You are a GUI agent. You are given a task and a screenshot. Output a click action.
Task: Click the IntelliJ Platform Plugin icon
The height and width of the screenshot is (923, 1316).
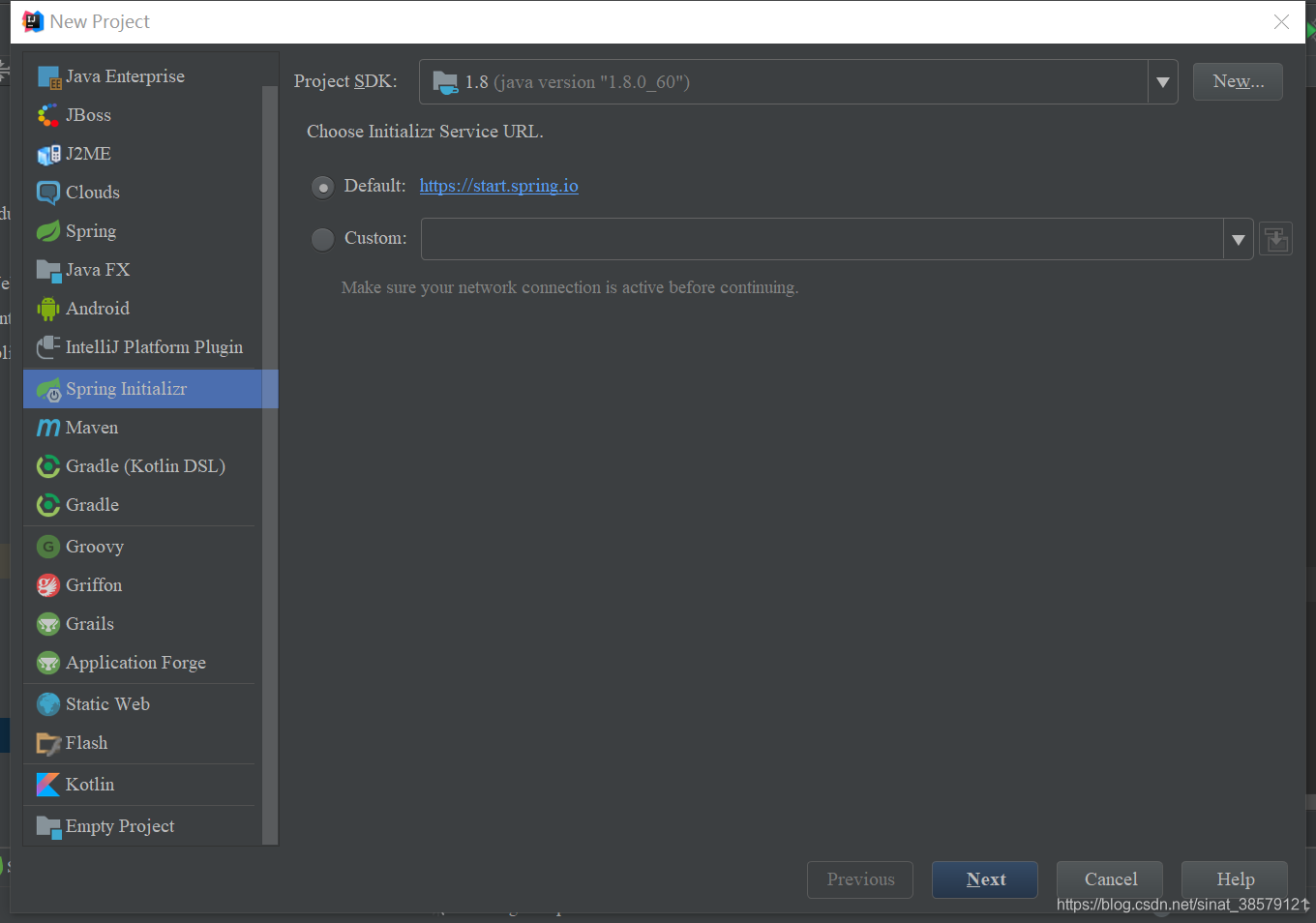click(x=48, y=347)
